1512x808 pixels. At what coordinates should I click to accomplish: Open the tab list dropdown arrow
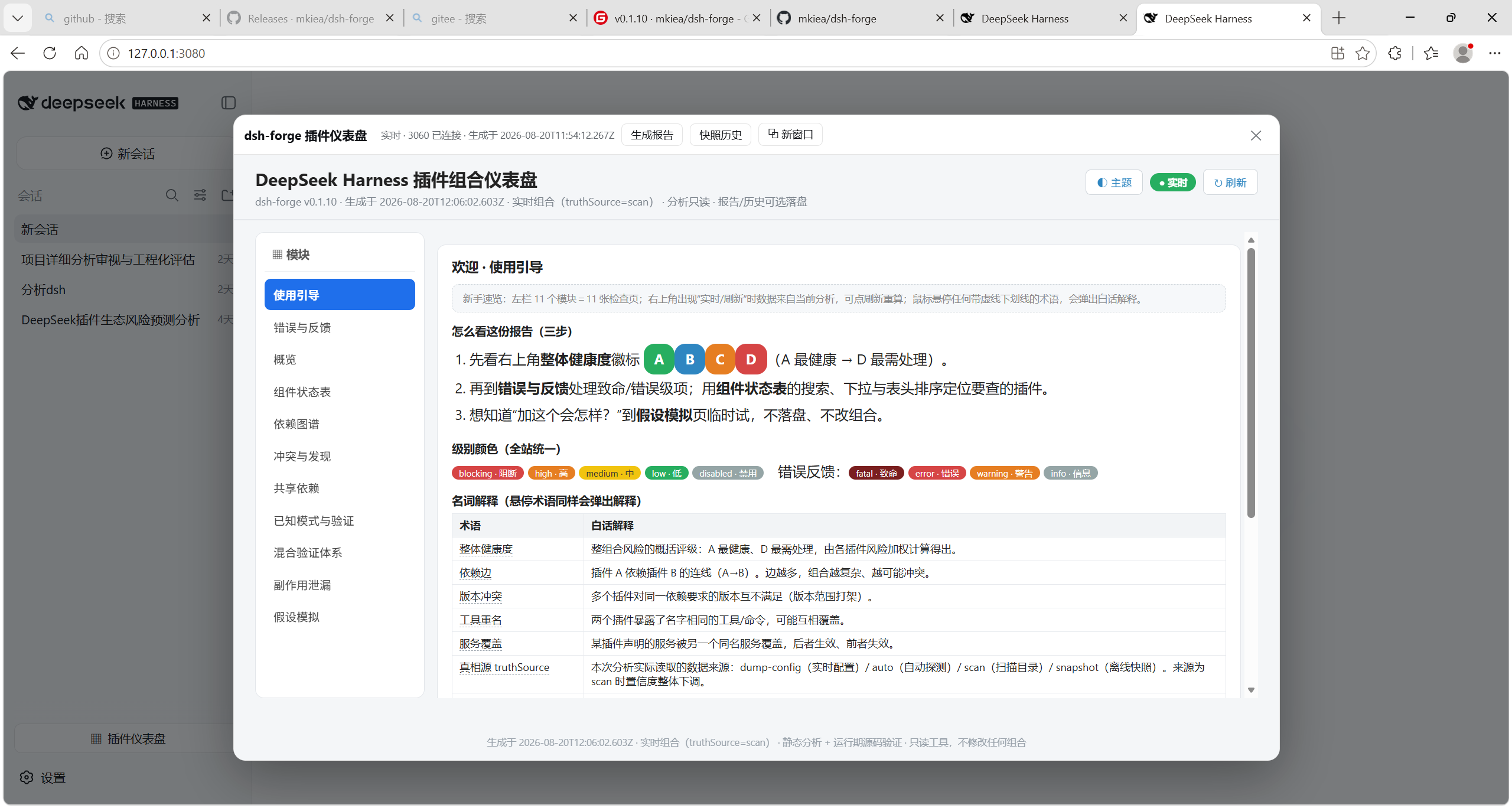coord(18,18)
